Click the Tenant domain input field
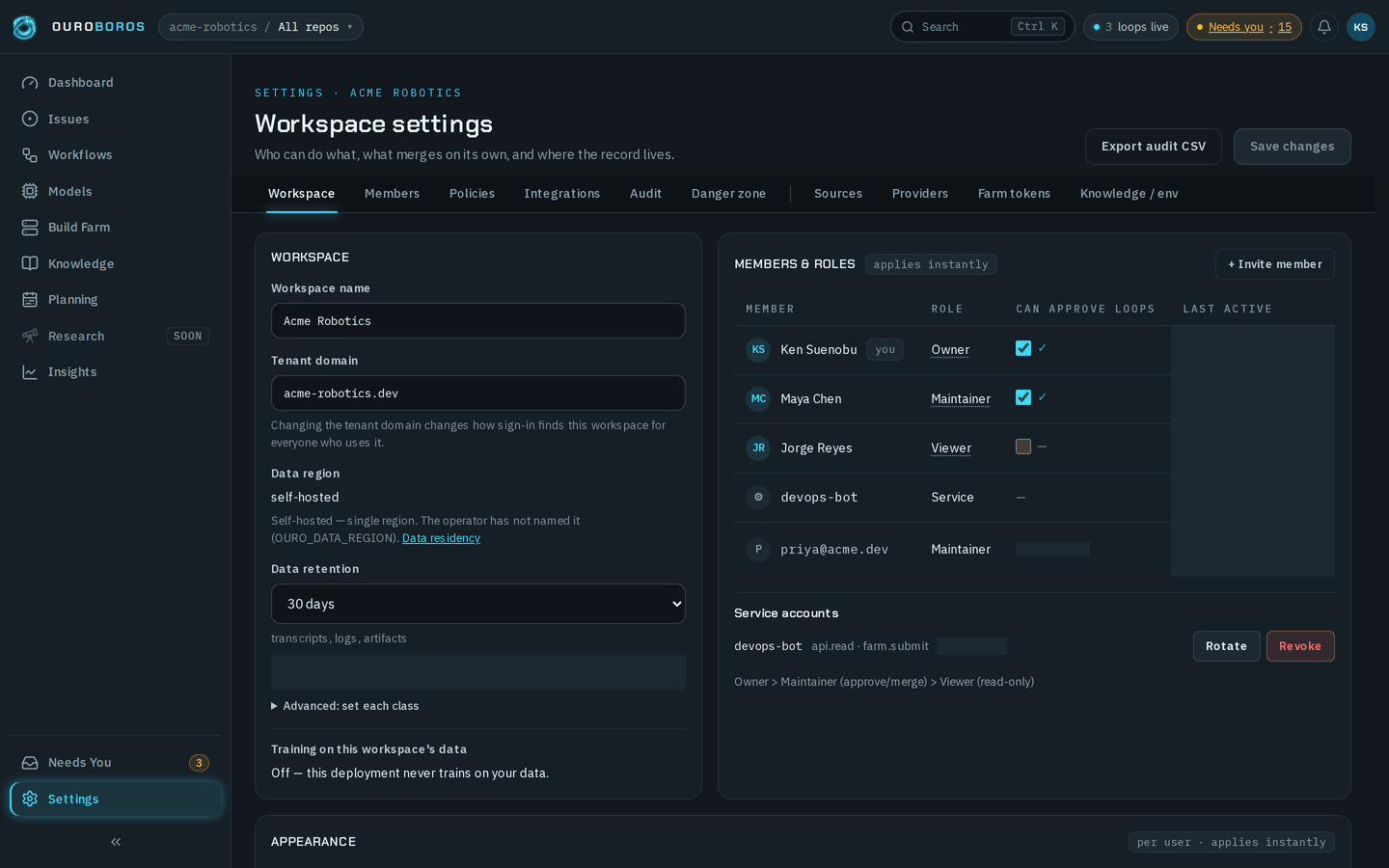 click(478, 393)
